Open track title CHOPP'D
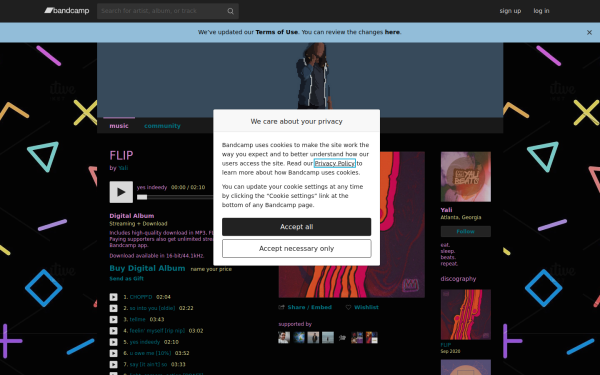The image size is (600, 375). click(141, 297)
